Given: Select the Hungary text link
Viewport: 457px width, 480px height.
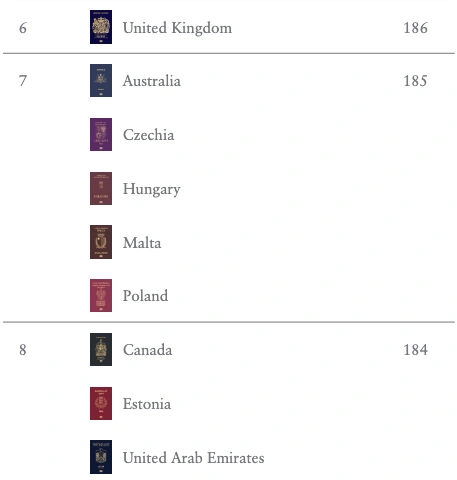Looking at the screenshot, I should [152, 189].
